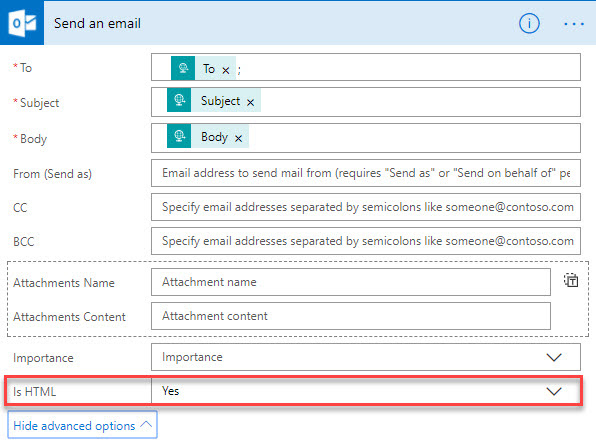
Task: Select the Subject dynamic token label
Action: coord(220,101)
